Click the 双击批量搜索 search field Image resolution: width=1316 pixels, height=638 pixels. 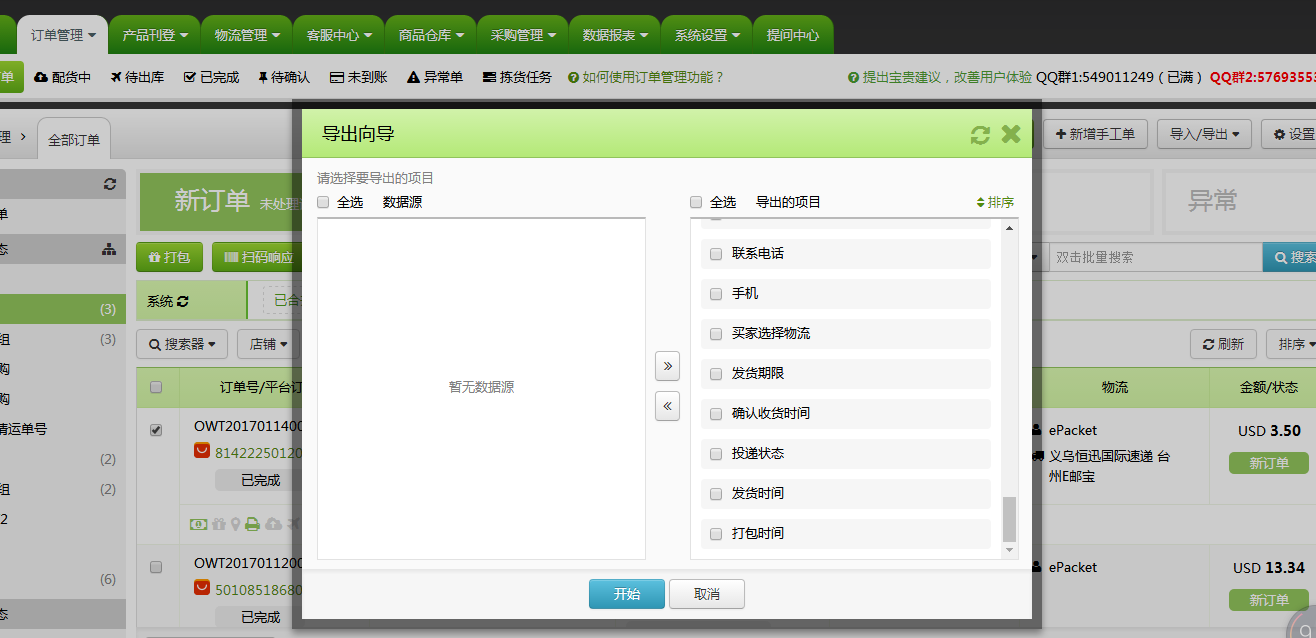pyautogui.click(x=1155, y=257)
